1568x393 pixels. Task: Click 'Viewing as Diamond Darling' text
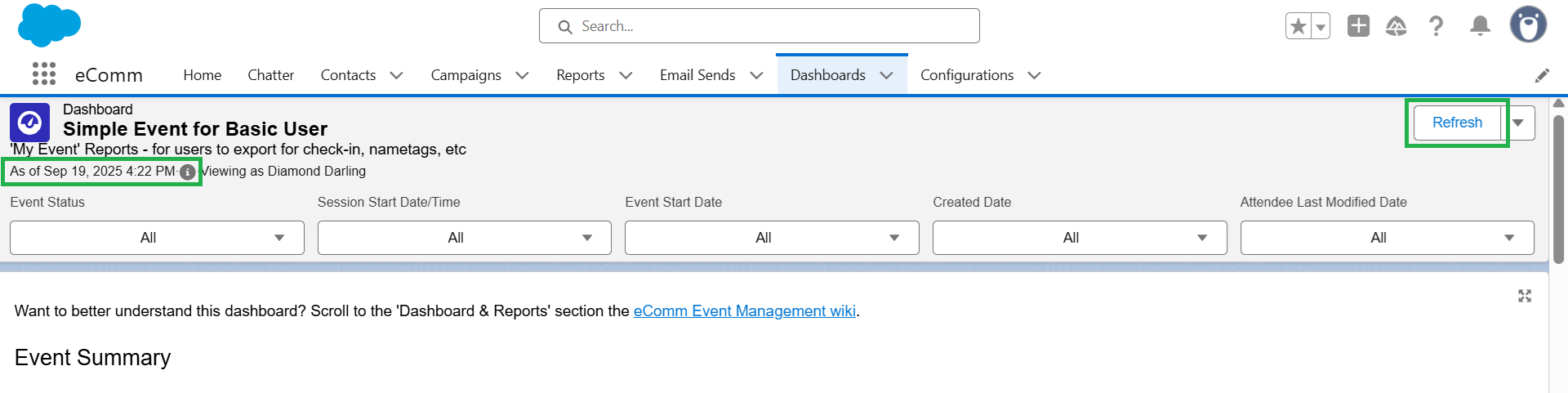coord(283,172)
